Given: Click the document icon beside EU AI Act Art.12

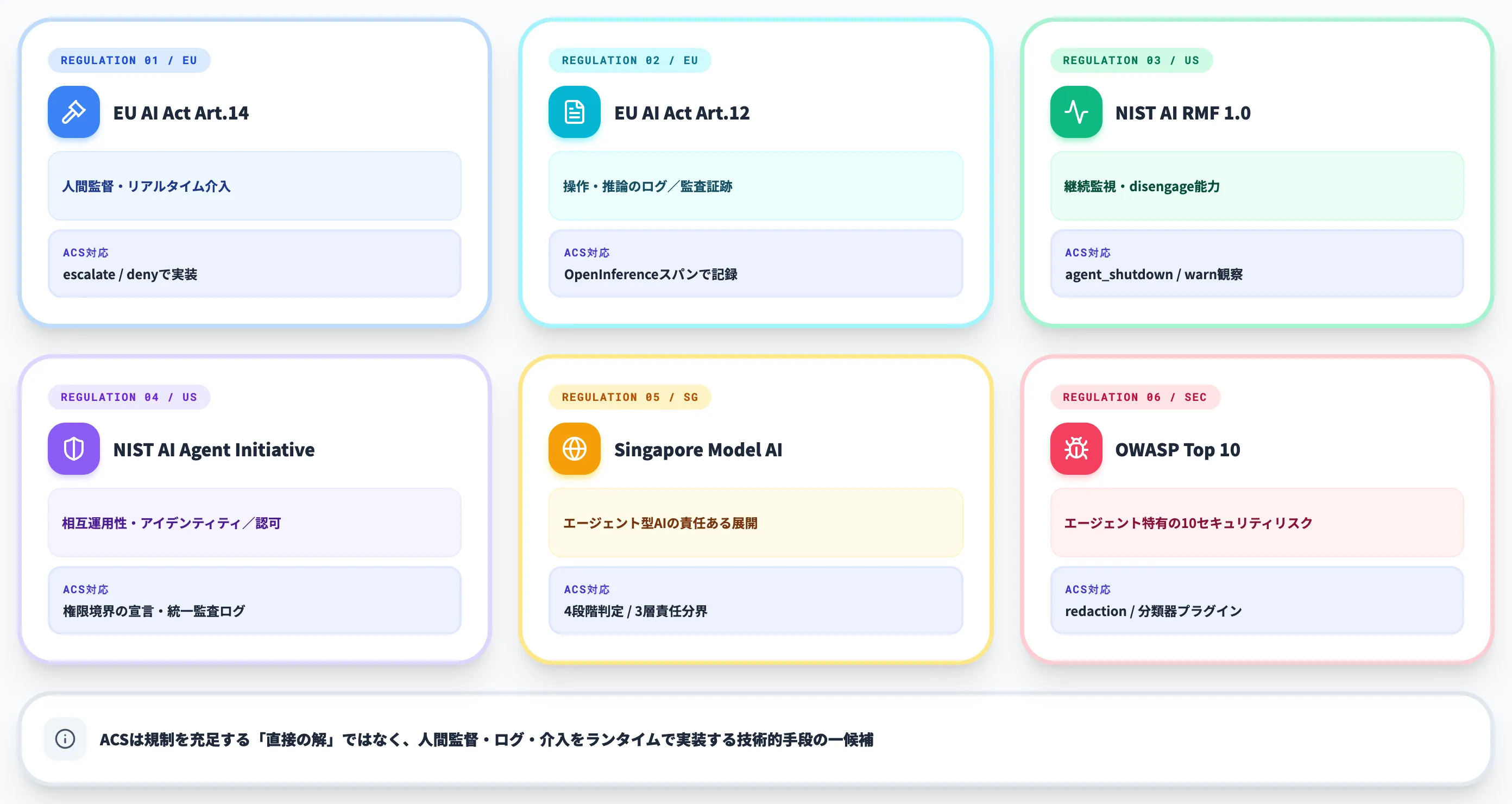Looking at the screenshot, I should [x=574, y=112].
